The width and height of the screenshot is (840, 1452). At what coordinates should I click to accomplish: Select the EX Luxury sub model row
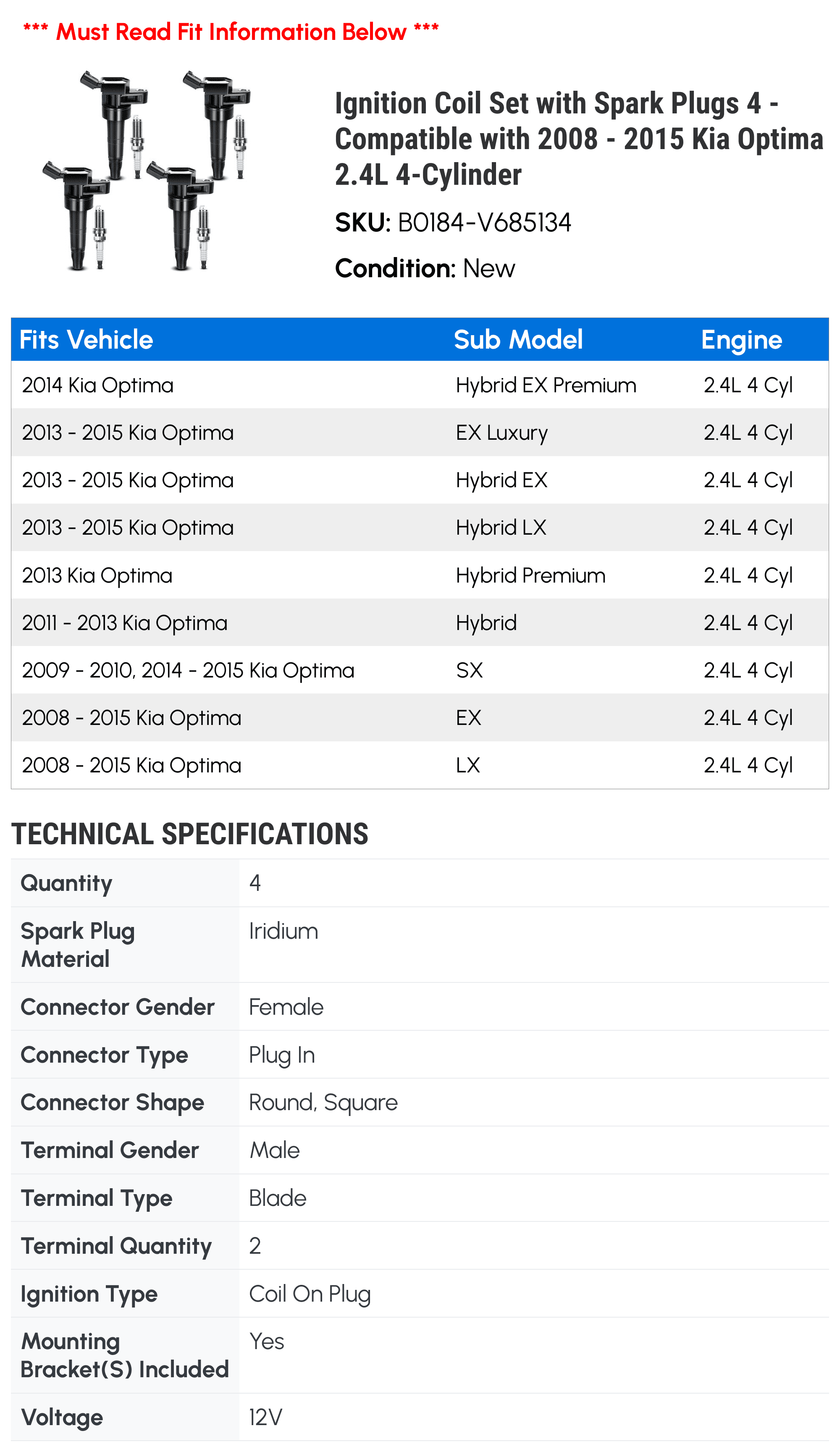pos(420,433)
